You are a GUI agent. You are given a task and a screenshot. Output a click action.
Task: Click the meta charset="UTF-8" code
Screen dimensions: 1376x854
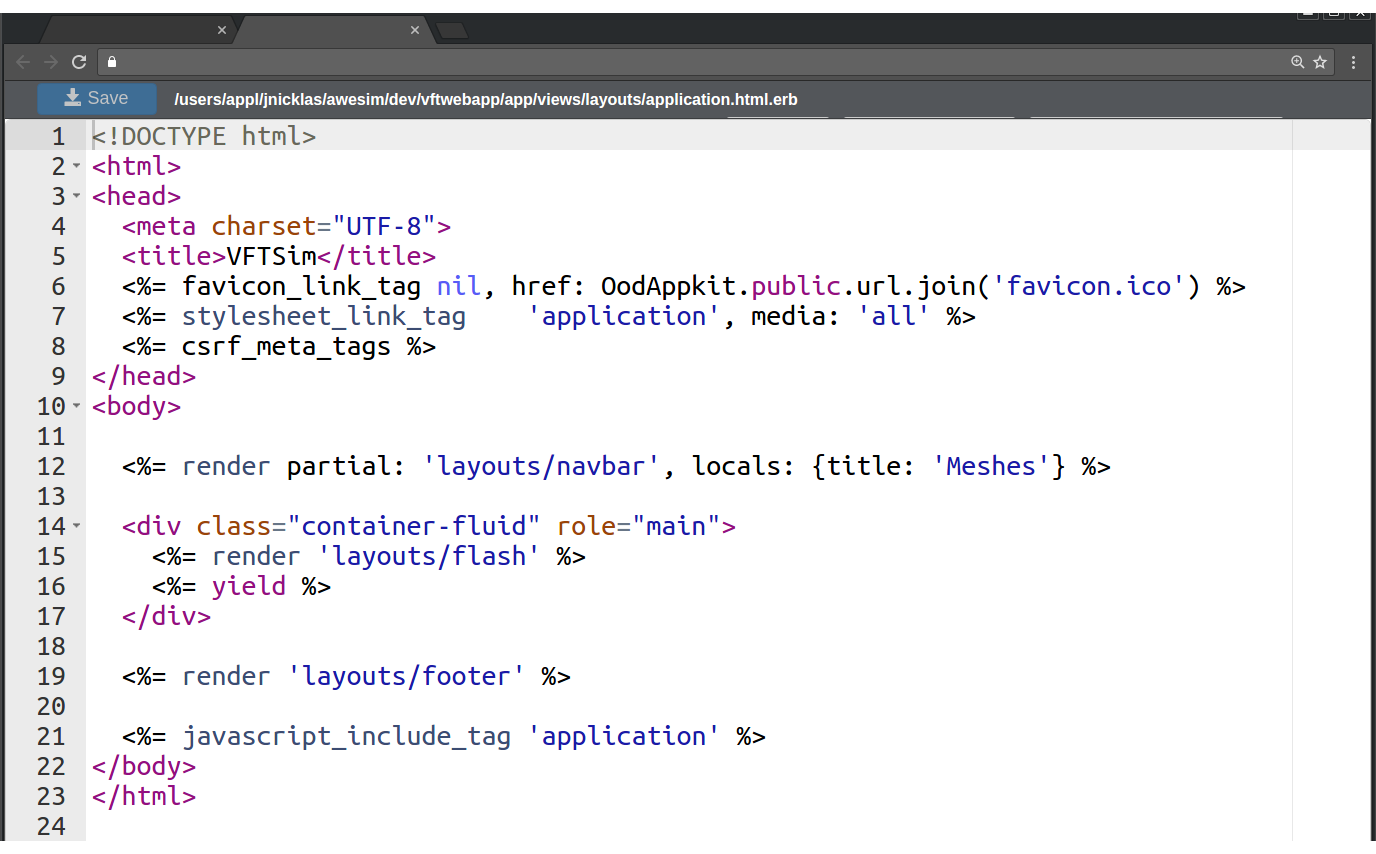coord(287,226)
